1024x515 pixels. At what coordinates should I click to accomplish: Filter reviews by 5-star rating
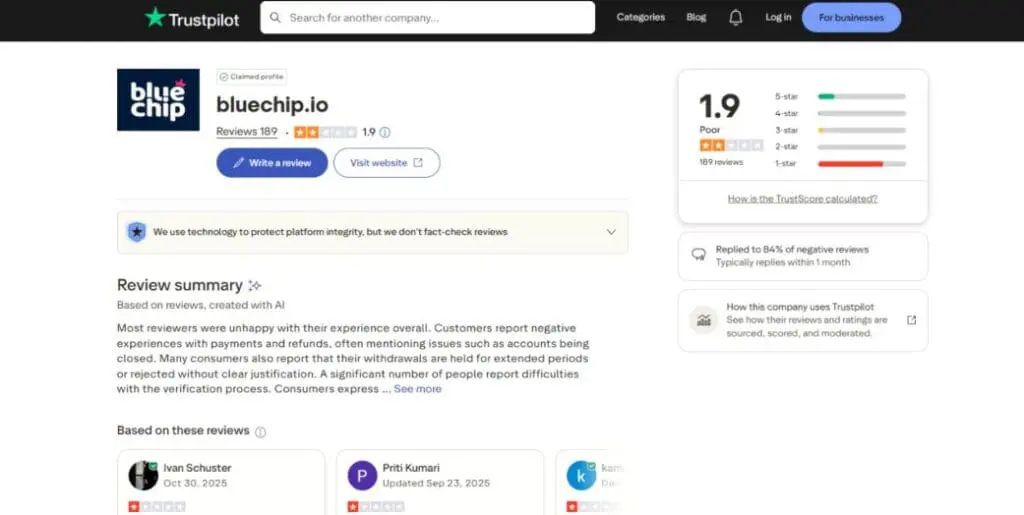pyautogui.click(x=861, y=96)
